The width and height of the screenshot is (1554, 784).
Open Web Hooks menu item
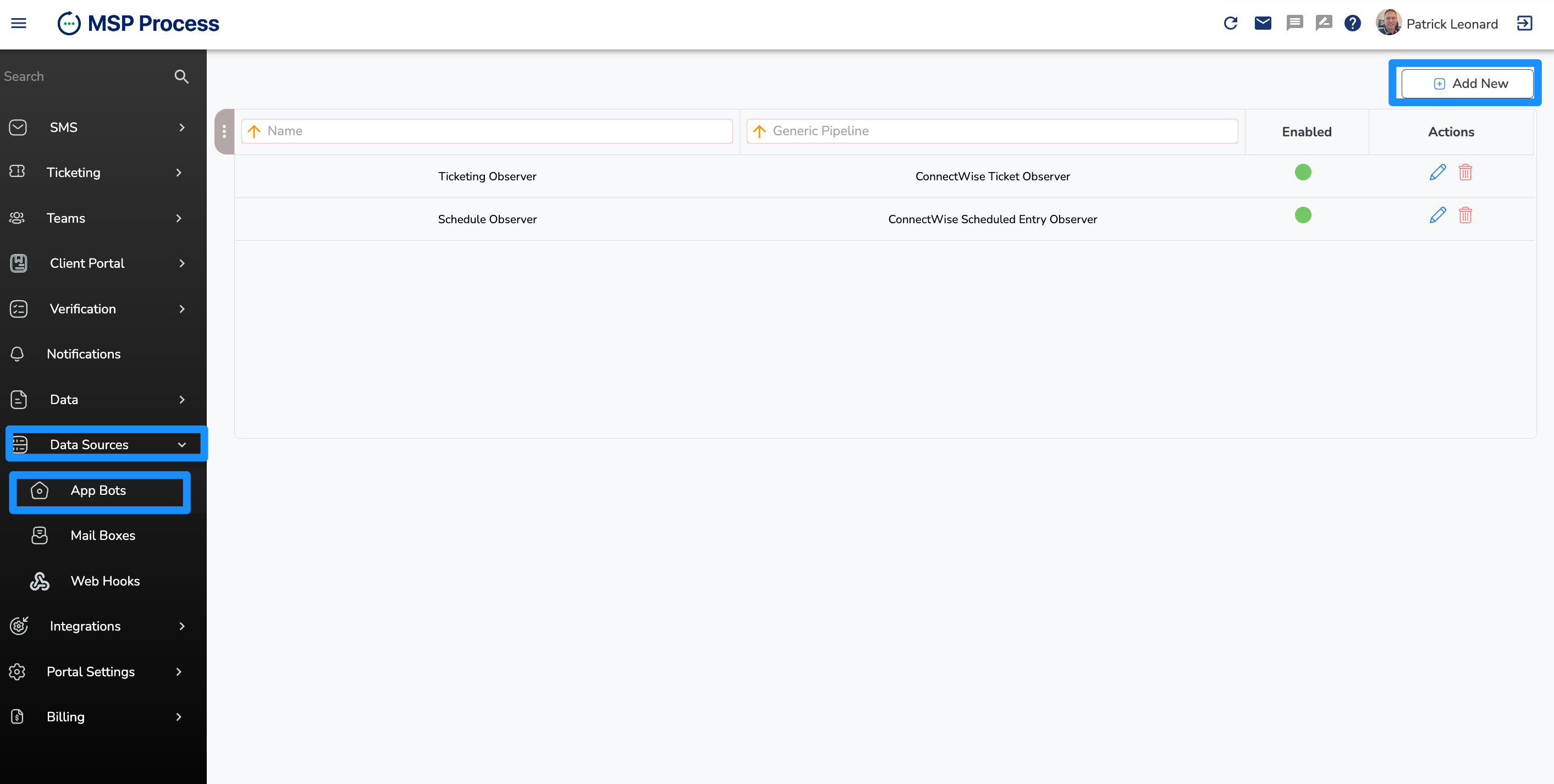(105, 581)
